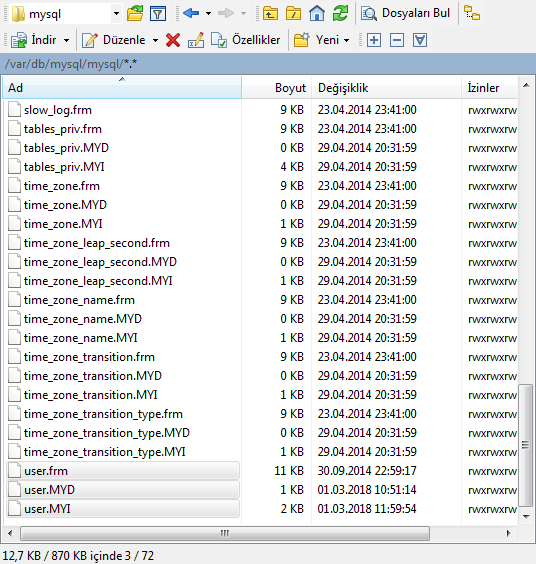Go to the parent directory folder icon
Viewport: 536px width, 564px height.
coord(270,13)
